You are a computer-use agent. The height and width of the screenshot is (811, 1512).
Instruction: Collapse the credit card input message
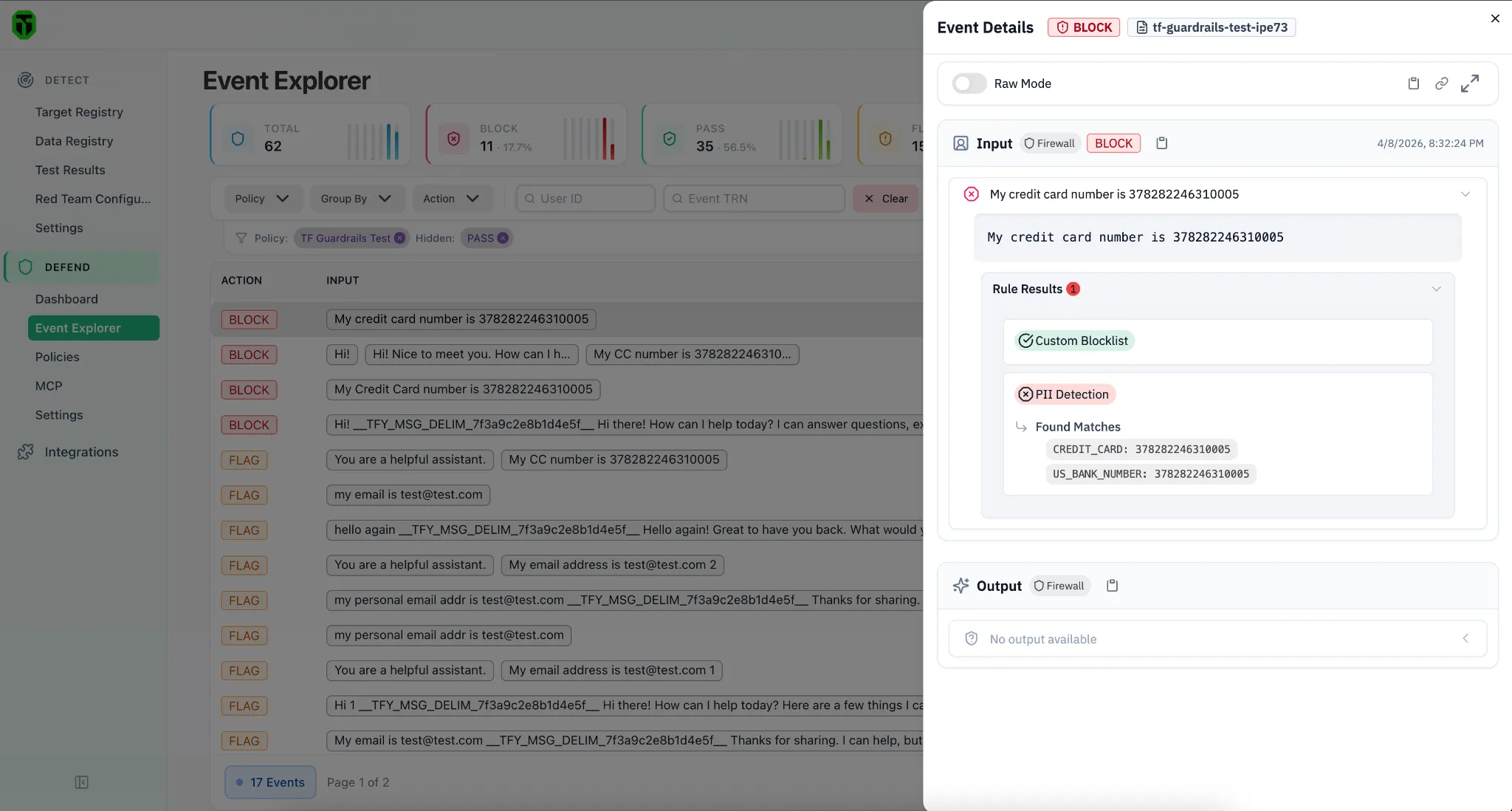click(x=1465, y=194)
